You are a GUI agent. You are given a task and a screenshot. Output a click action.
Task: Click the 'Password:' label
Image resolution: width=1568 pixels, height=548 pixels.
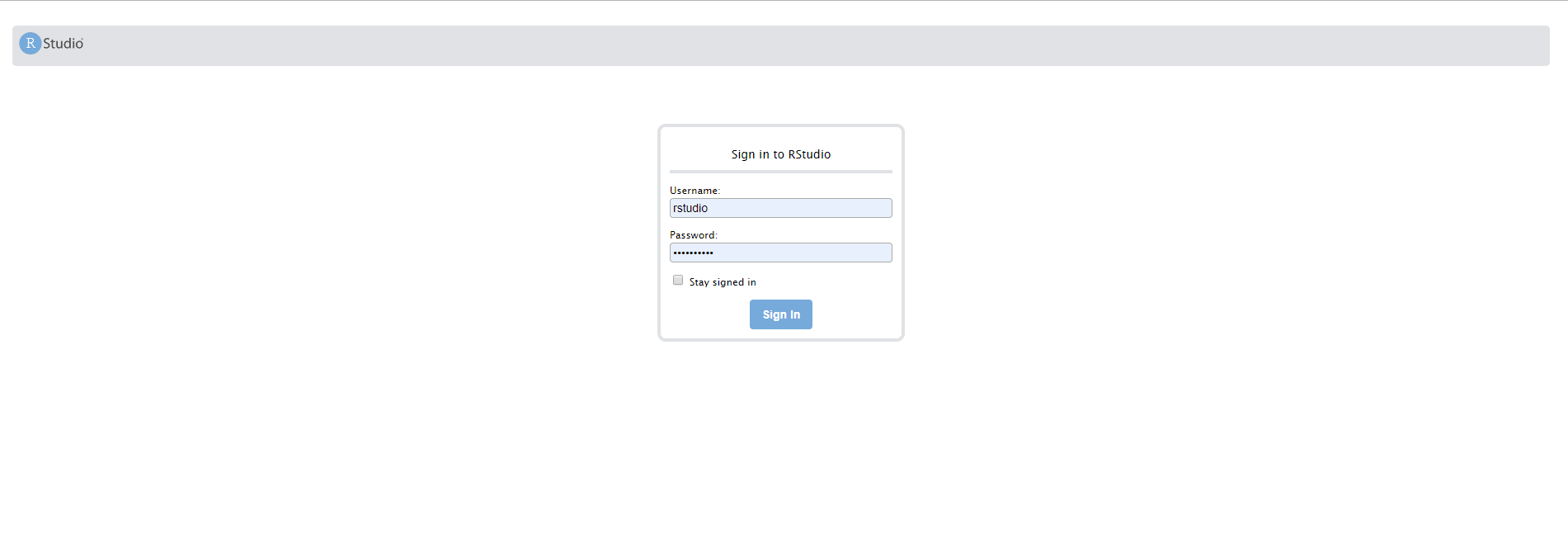tap(694, 235)
